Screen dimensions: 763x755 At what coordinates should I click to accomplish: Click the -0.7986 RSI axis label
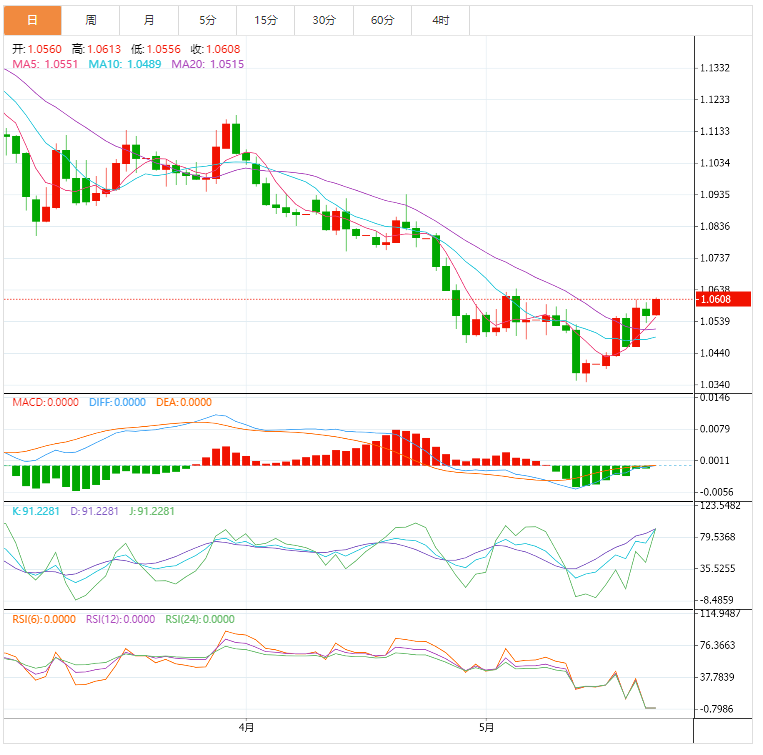point(715,709)
